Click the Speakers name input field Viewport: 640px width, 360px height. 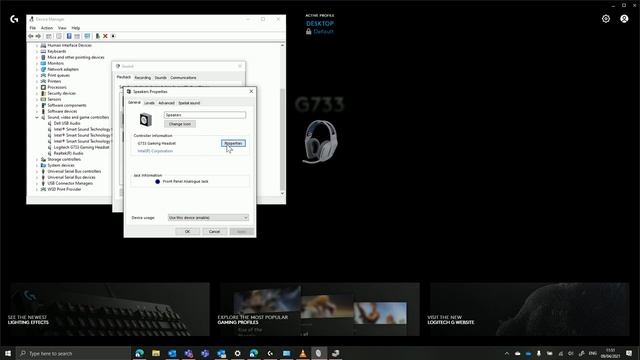[205, 115]
